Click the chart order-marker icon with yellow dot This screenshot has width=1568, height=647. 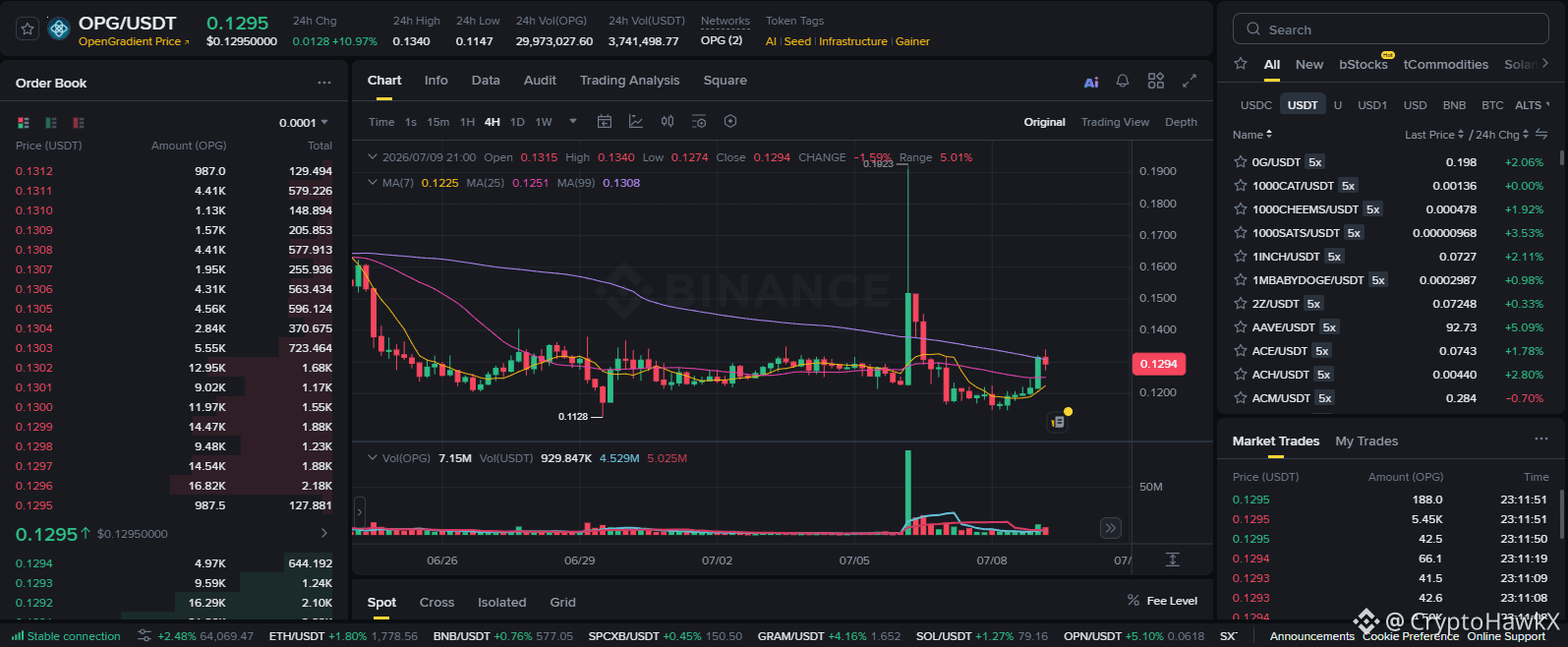[x=1058, y=421]
